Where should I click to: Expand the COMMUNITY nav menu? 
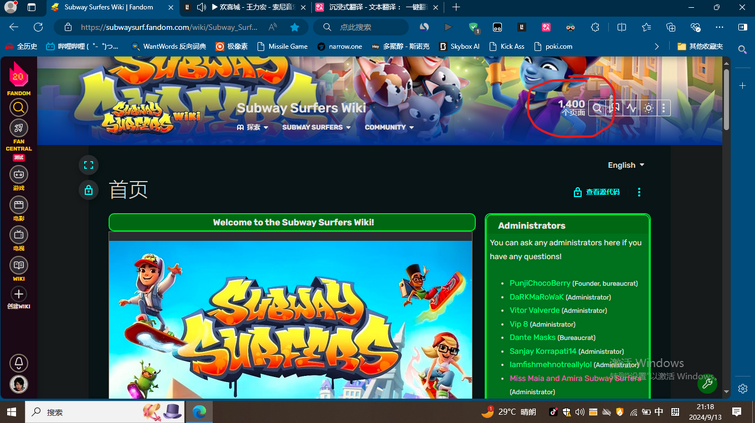click(389, 127)
